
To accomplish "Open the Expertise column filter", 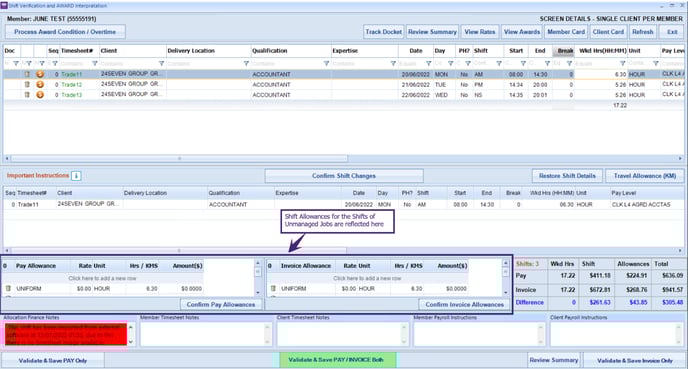I will [x=393, y=64].
